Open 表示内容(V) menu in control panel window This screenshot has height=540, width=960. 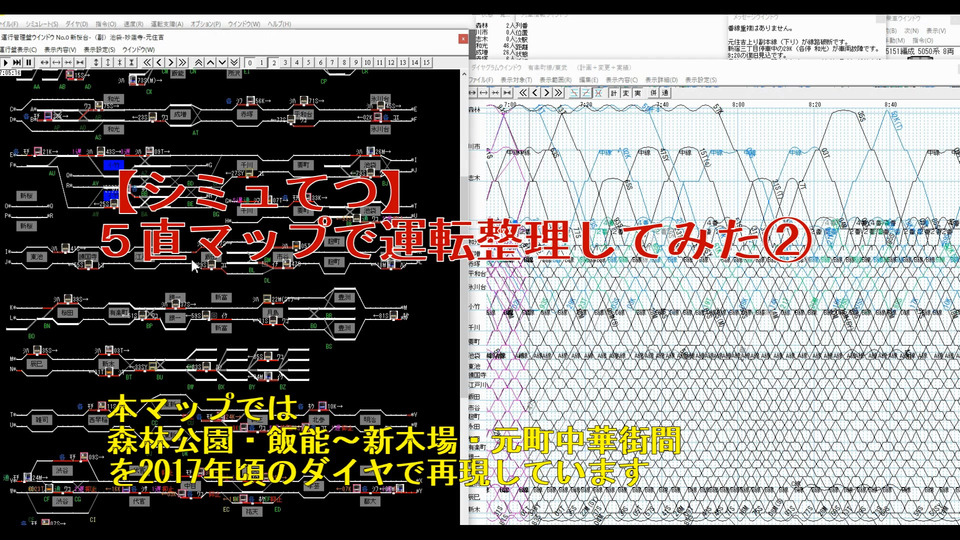click(x=60, y=50)
